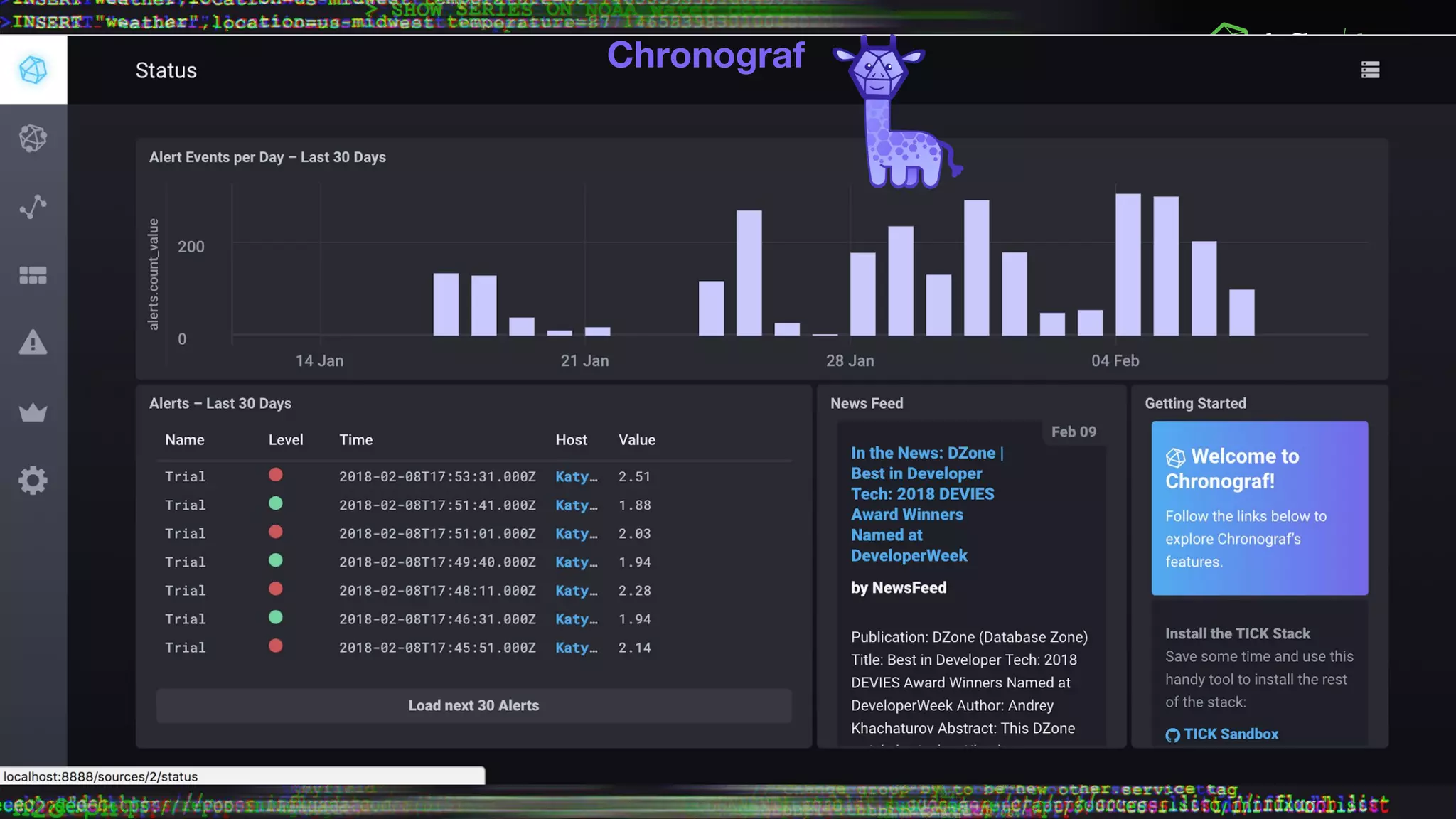This screenshot has width=1456, height=819.
Task: Click the GitHub icon beside TICK Sandbox
Action: pos(1172,735)
